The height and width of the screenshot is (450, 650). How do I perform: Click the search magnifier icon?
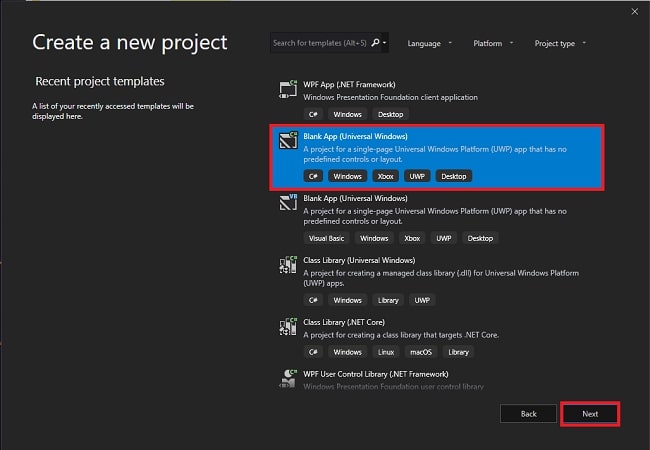[375, 43]
